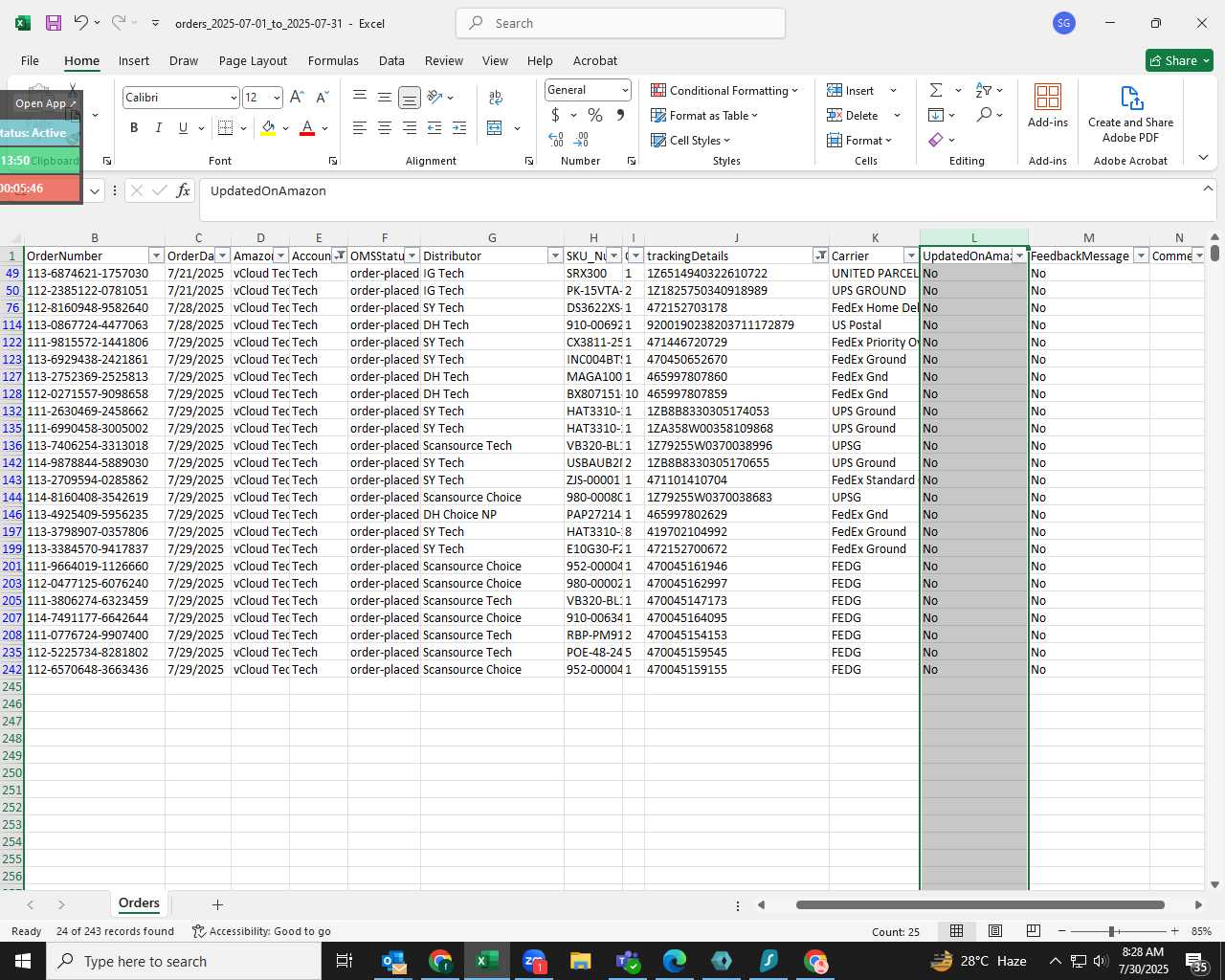The image size is (1225, 980).
Task: Increase font size icon
Action: 297,97
